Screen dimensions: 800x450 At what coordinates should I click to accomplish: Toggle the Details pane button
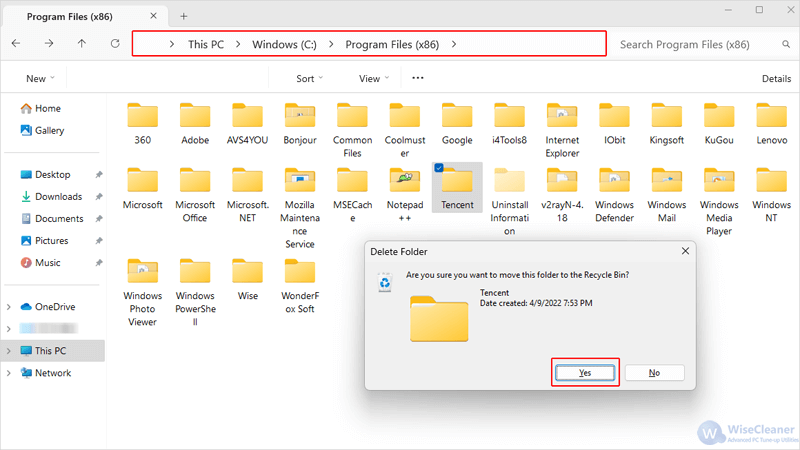click(776, 79)
